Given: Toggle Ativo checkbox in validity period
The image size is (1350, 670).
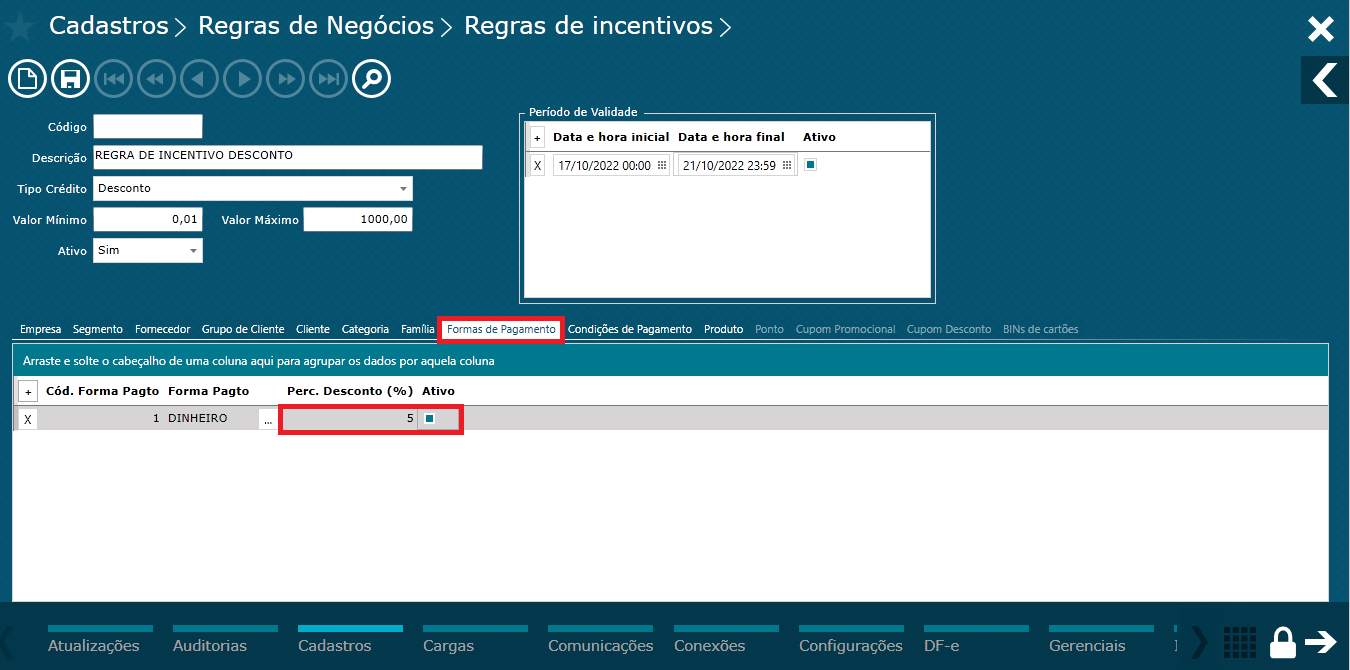Looking at the screenshot, I should pos(811,165).
